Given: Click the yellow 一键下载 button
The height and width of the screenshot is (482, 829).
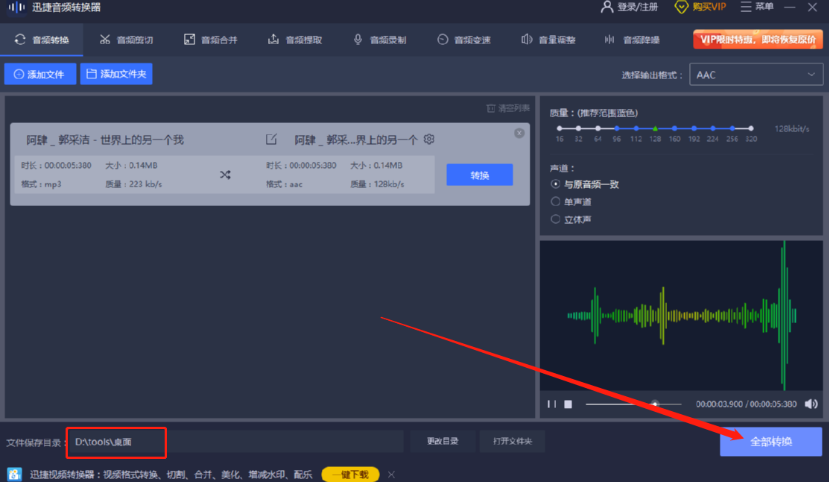Looking at the screenshot, I should (x=350, y=474).
